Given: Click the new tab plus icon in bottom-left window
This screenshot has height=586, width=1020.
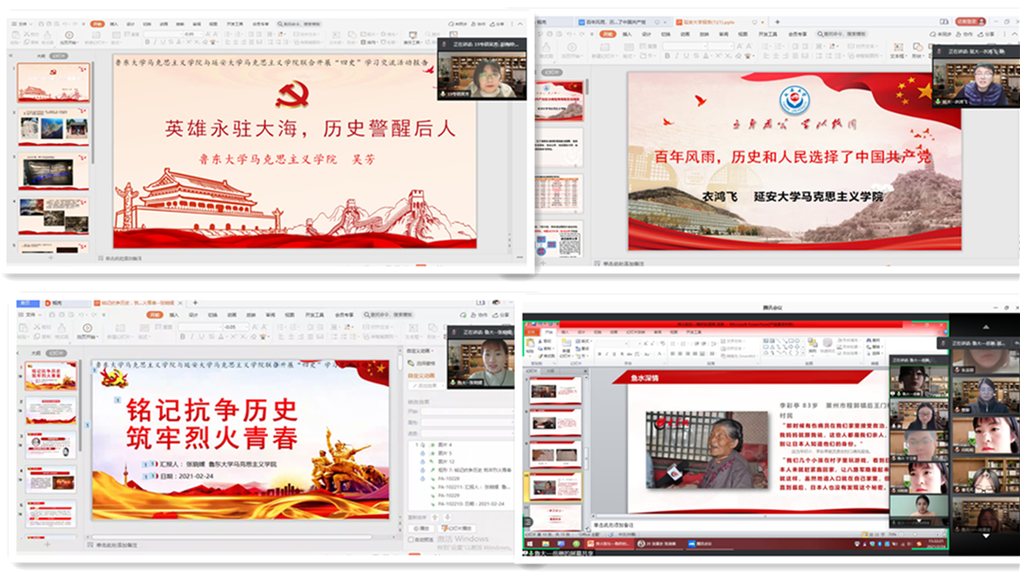Looking at the screenshot, I should (x=195, y=302).
